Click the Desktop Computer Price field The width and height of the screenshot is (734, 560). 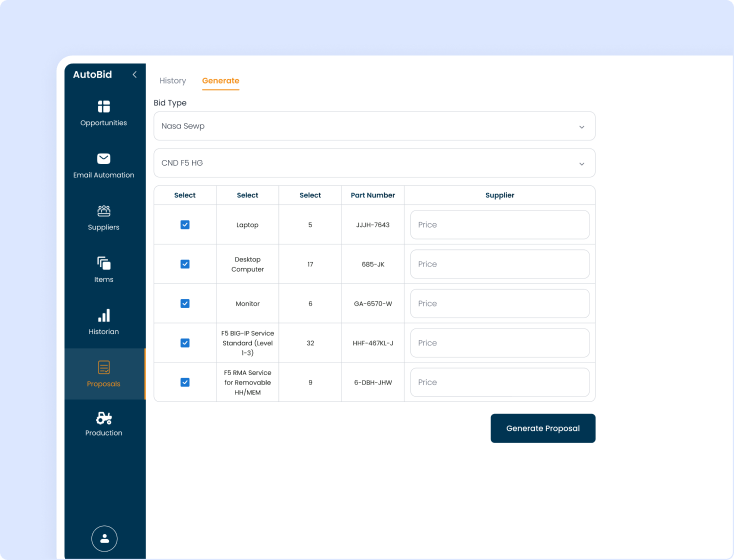click(x=500, y=264)
